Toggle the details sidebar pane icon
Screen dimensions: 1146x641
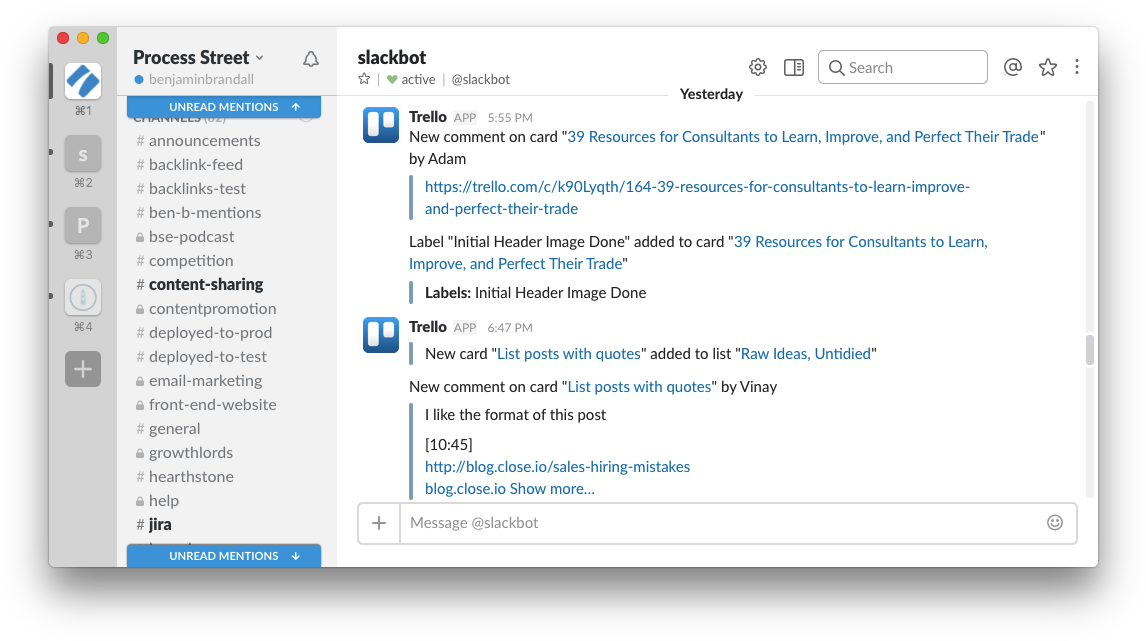[x=794, y=67]
